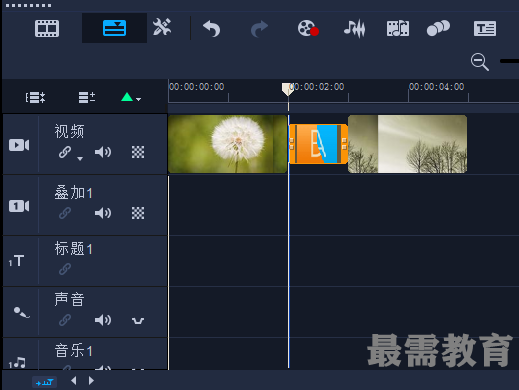Show all visible tracks icon
The width and height of the screenshot is (519, 390).
[x=35, y=97]
